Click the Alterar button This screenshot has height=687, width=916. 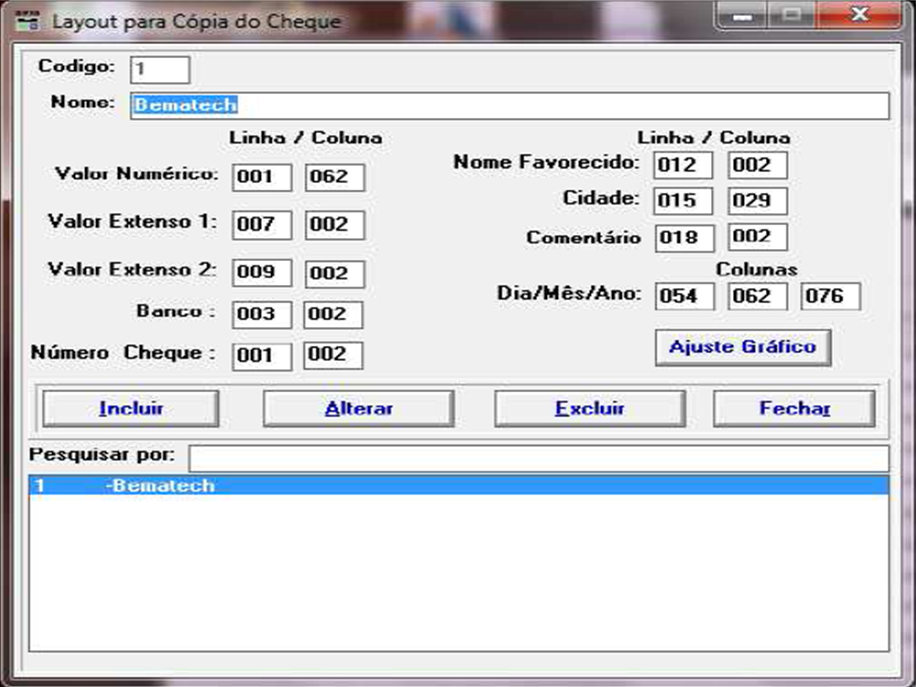point(359,408)
